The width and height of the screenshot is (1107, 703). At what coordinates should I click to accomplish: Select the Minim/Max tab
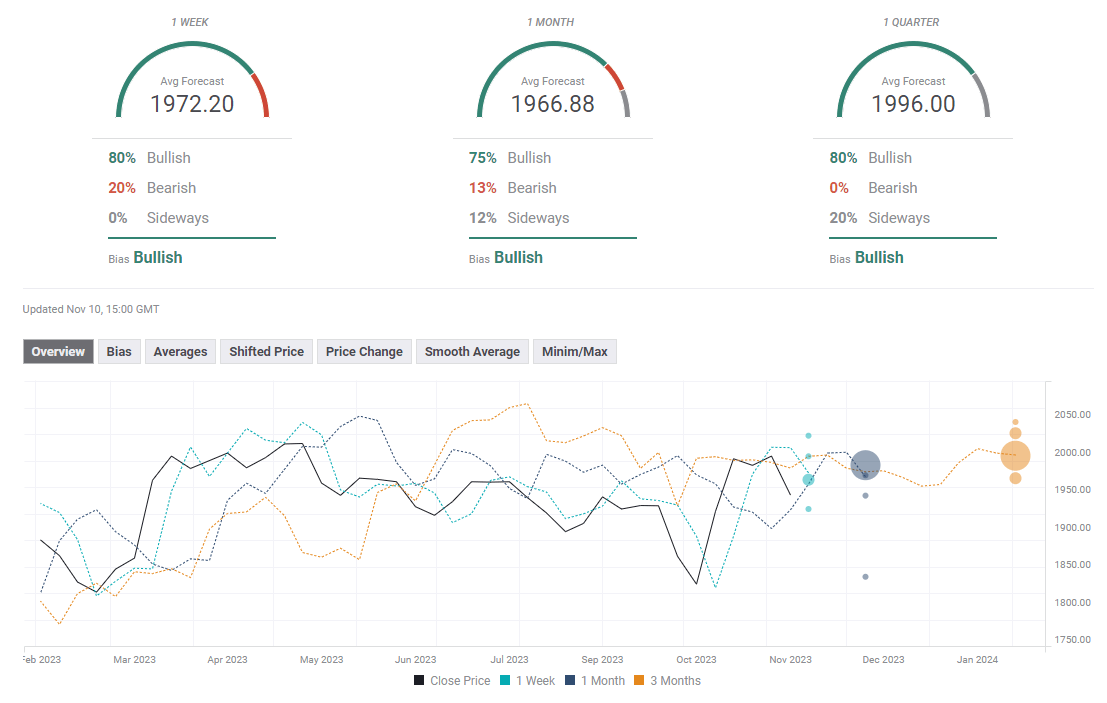click(575, 351)
